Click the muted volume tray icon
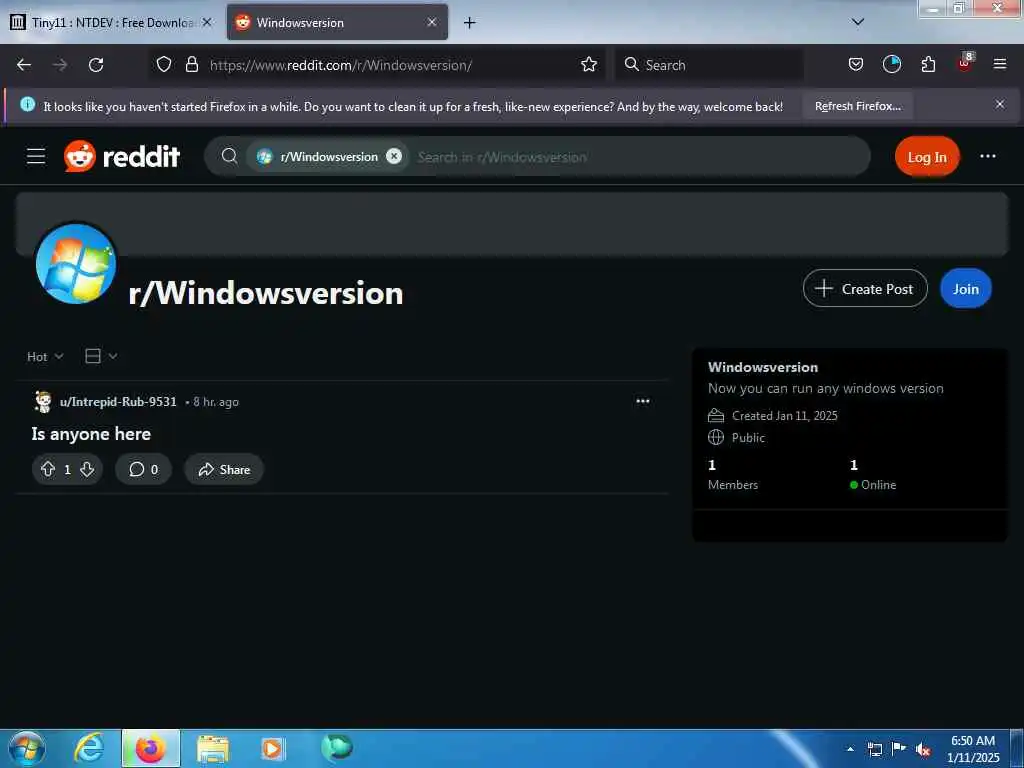The width and height of the screenshot is (1024, 768). (923, 749)
